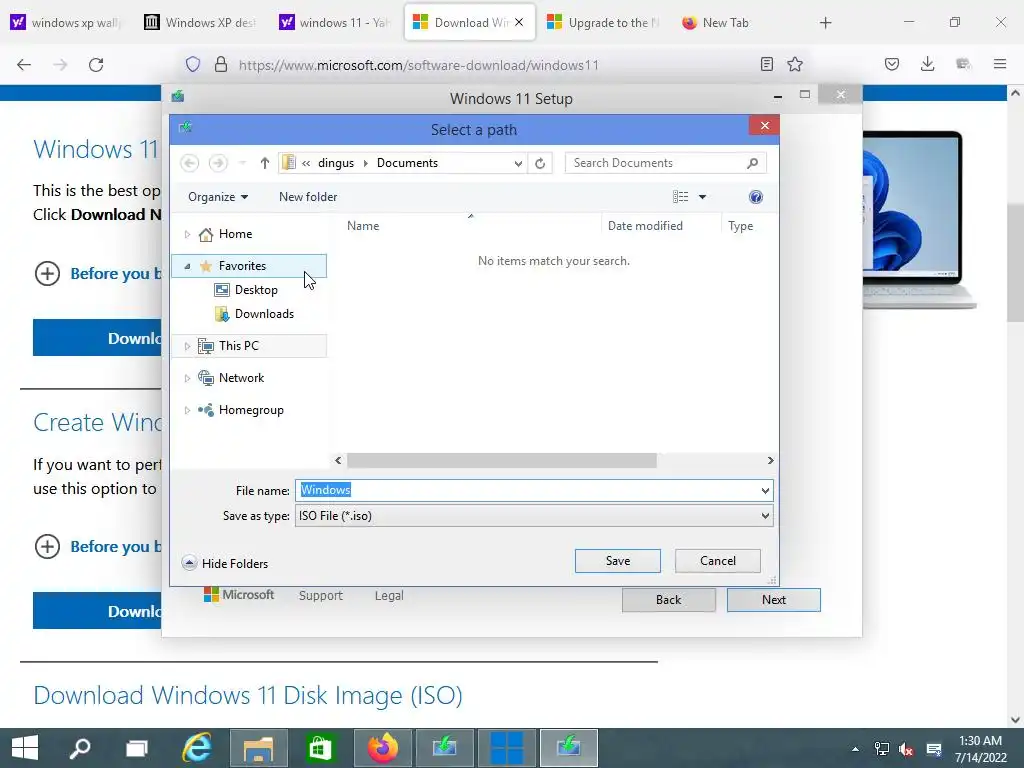The width and height of the screenshot is (1024, 768).
Task: View site security lock icon
Action: 221,64
